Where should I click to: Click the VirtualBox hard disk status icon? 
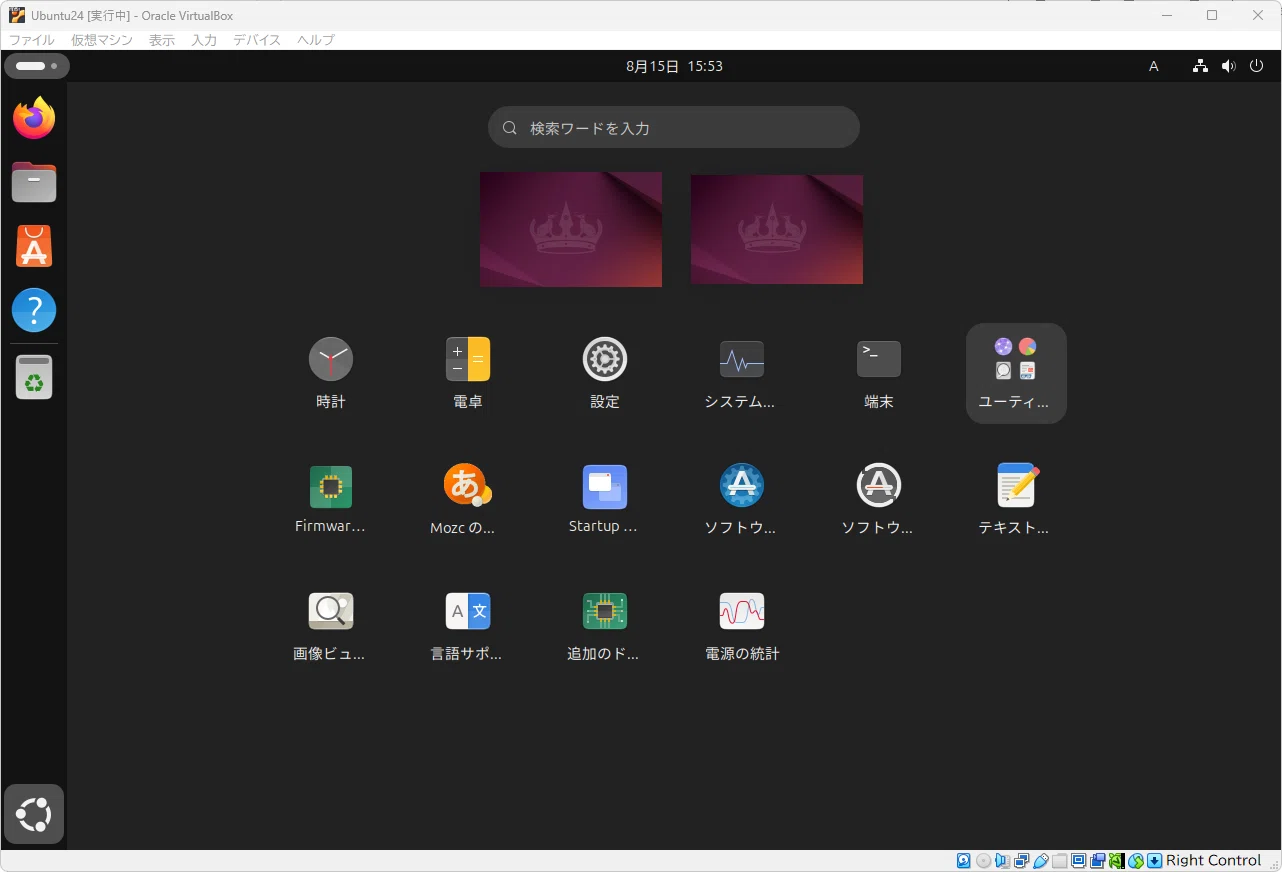963,861
